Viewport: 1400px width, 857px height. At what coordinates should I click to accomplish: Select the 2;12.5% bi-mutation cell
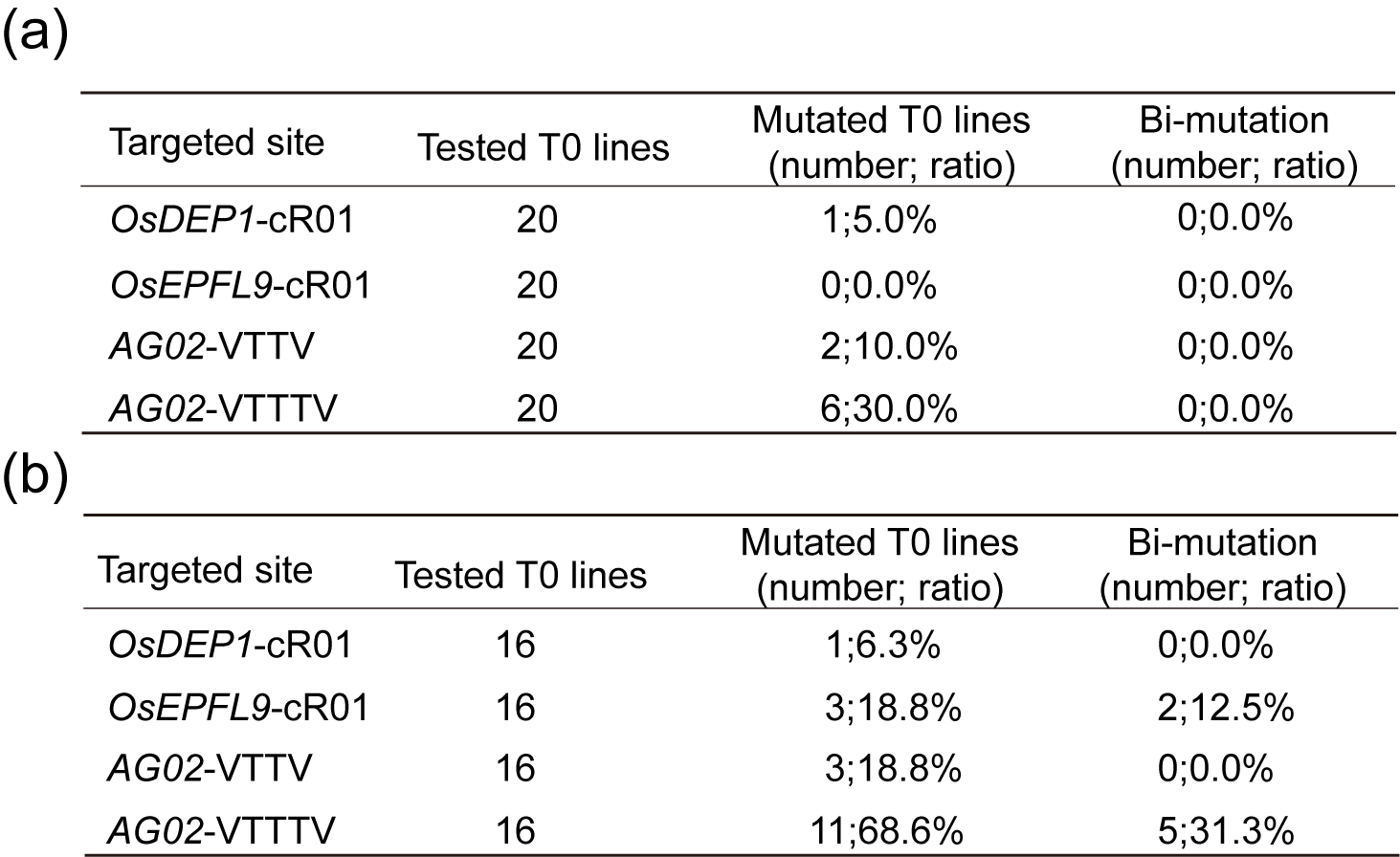coord(1226,708)
